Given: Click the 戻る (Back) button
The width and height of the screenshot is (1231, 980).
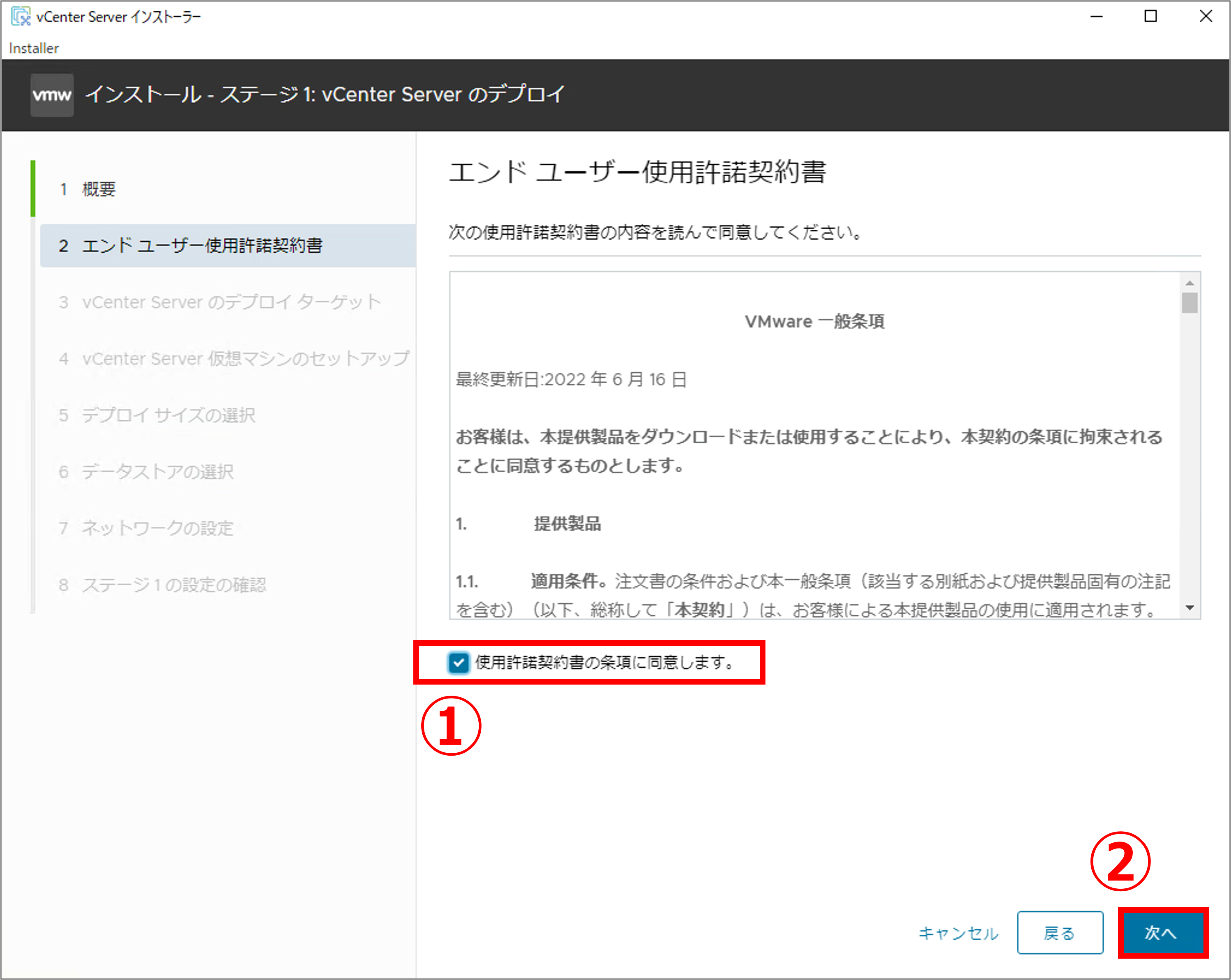Looking at the screenshot, I should pos(1060,933).
